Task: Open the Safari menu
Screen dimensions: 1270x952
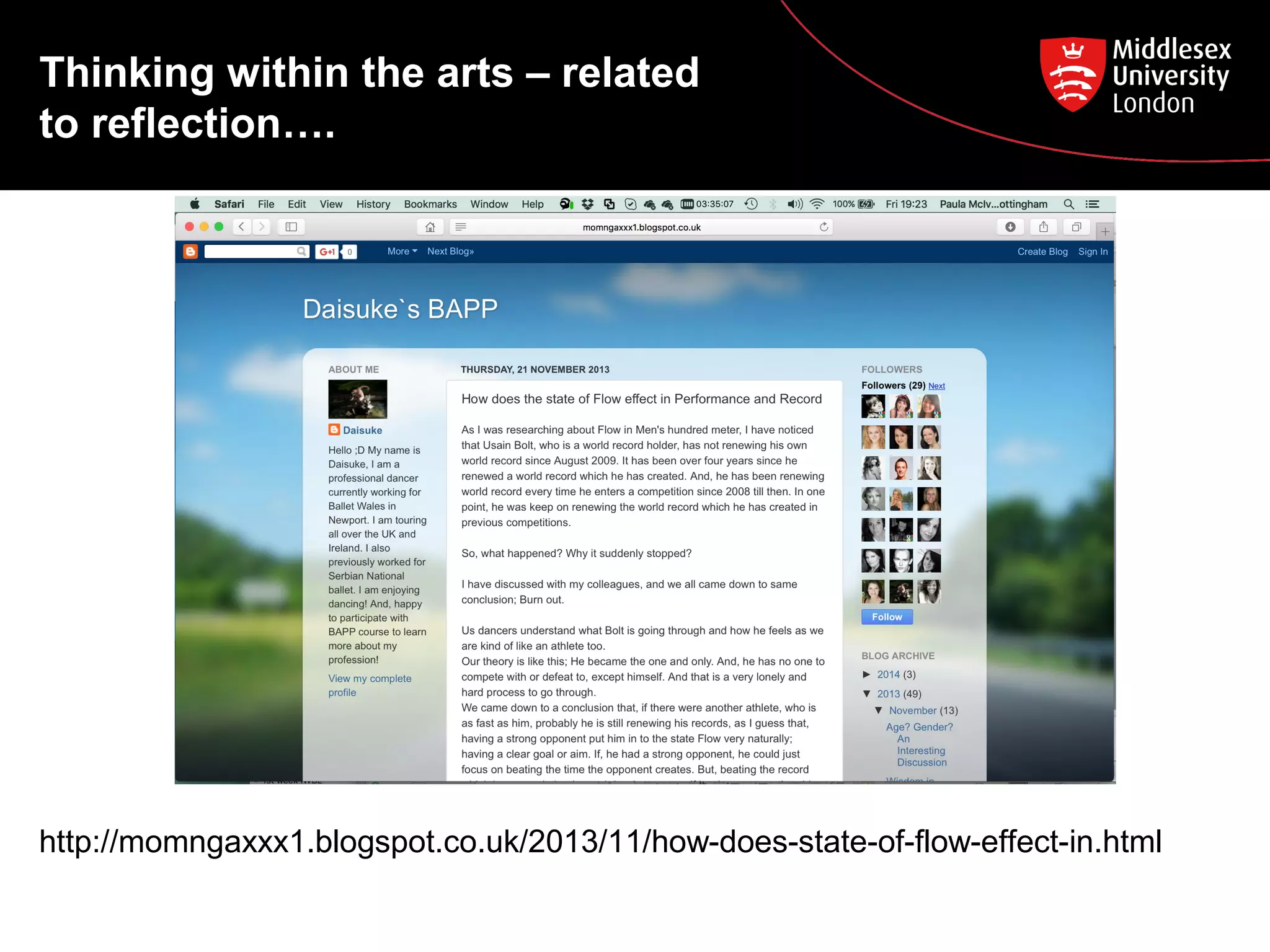Action: [x=229, y=204]
